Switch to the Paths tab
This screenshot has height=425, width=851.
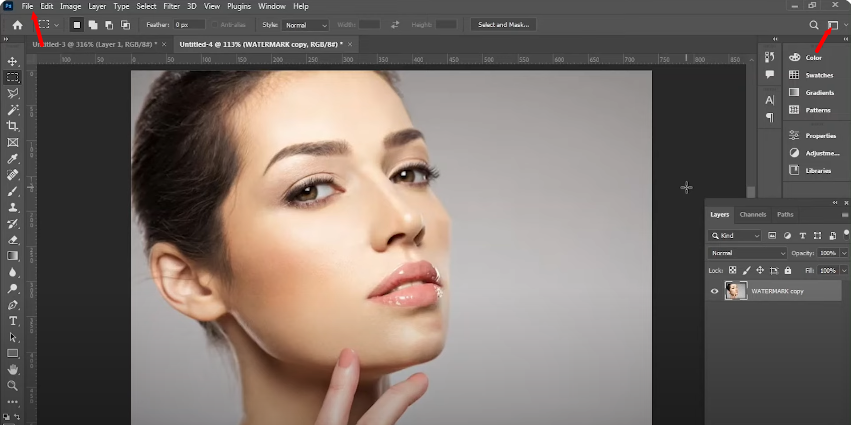pos(785,214)
